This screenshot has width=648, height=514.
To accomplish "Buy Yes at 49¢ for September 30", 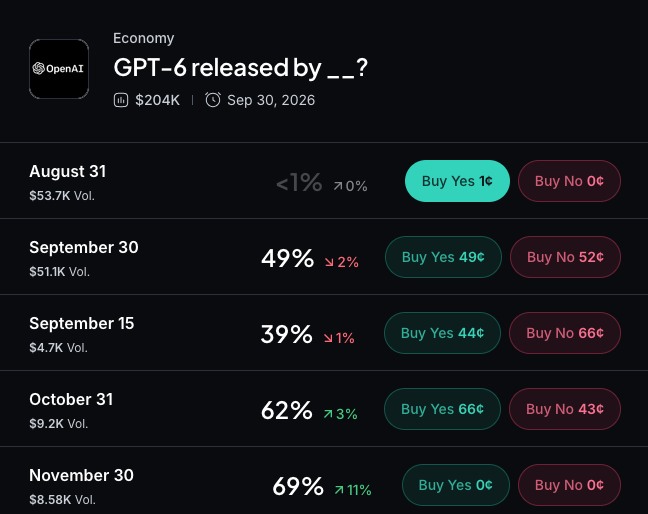I will click(443, 257).
